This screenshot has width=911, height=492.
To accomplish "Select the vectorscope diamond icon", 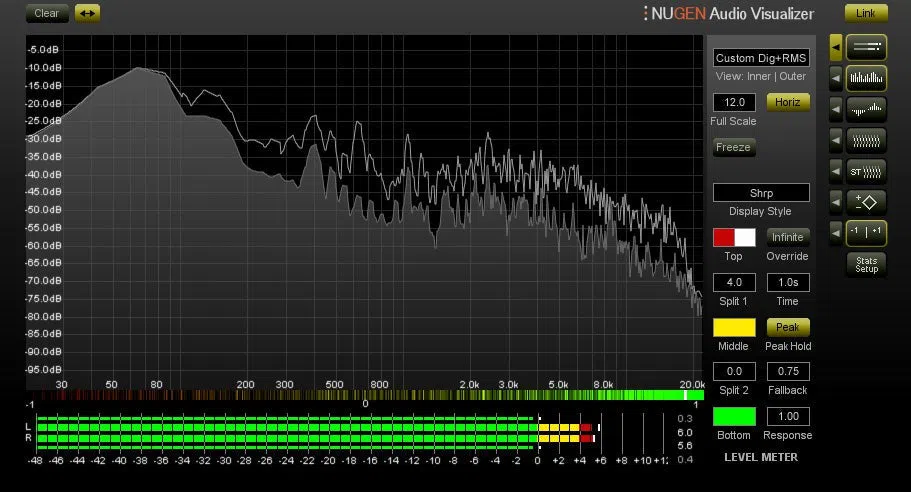I will coord(866,202).
